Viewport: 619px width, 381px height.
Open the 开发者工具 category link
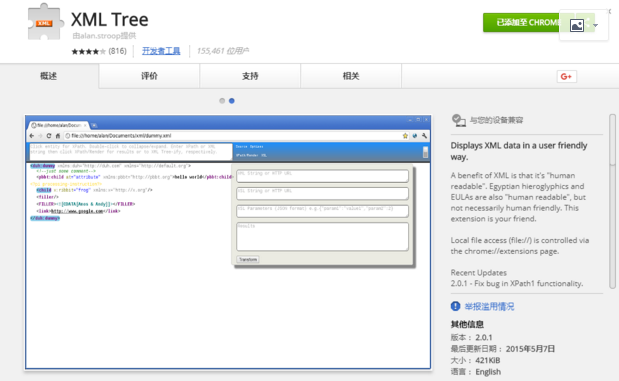coord(161,51)
